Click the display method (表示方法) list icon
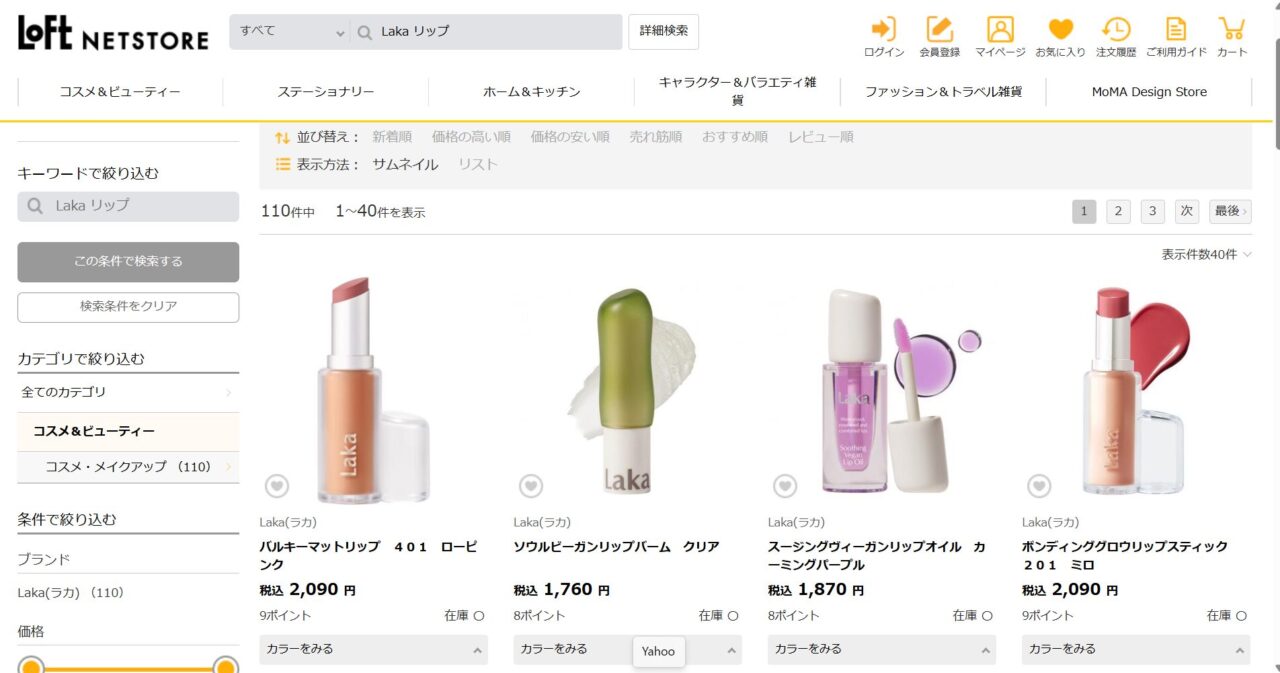Screen dimensions: 1280x673 [x=283, y=165]
